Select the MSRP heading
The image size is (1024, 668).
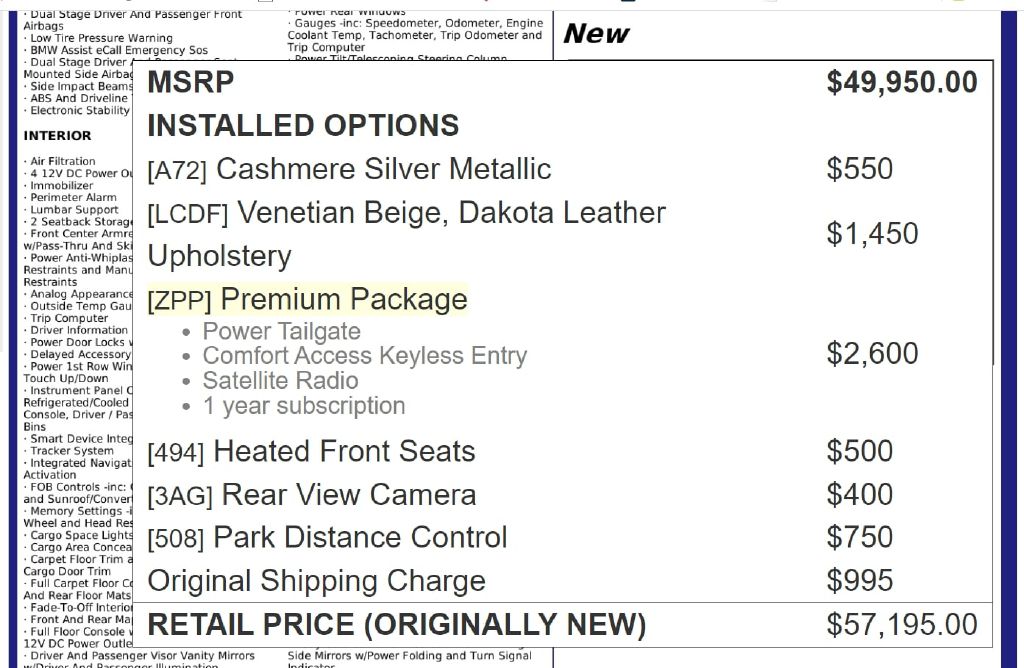pyautogui.click(x=191, y=82)
